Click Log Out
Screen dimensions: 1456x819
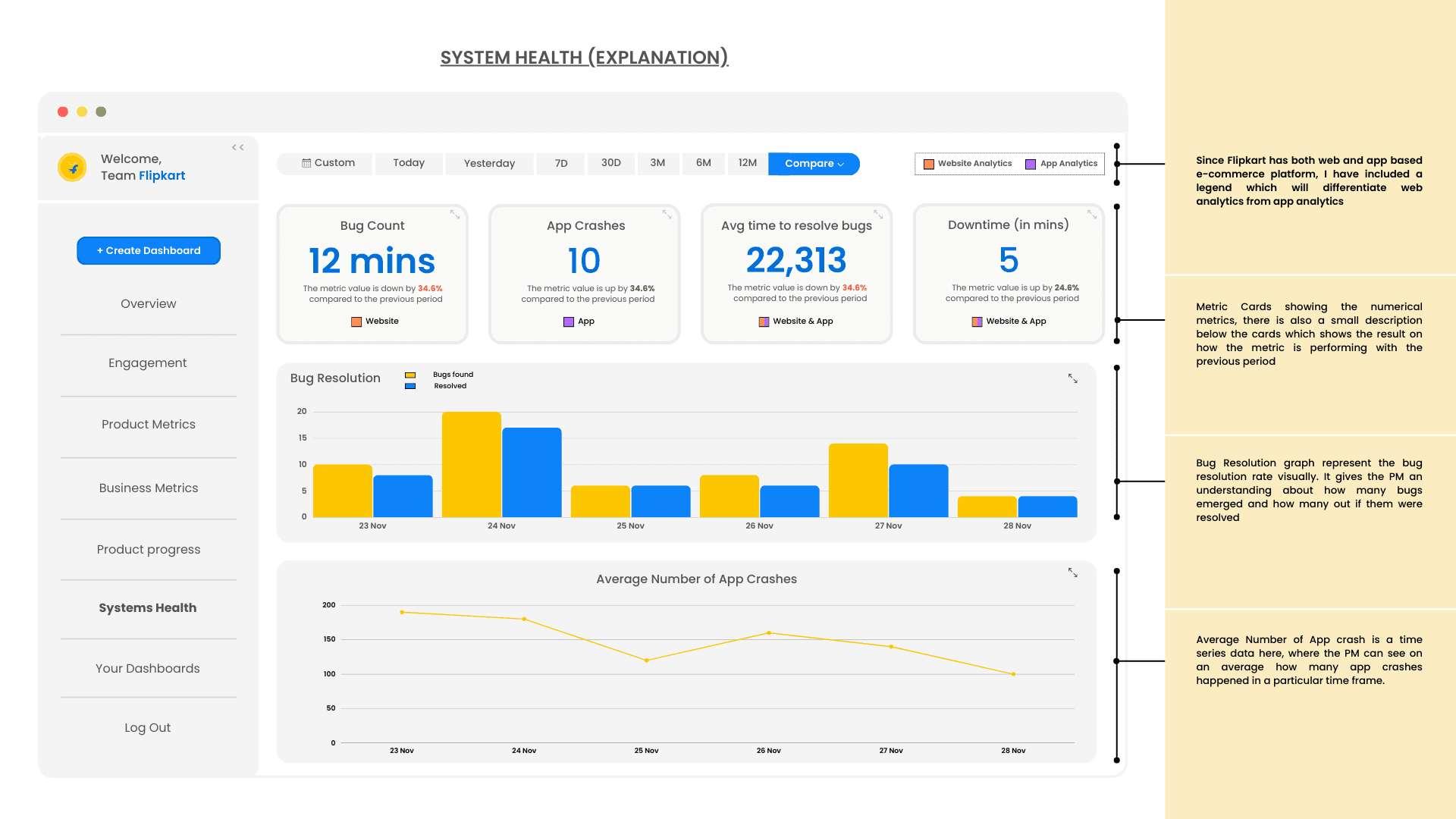pyautogui.click(x=148, y=728)
